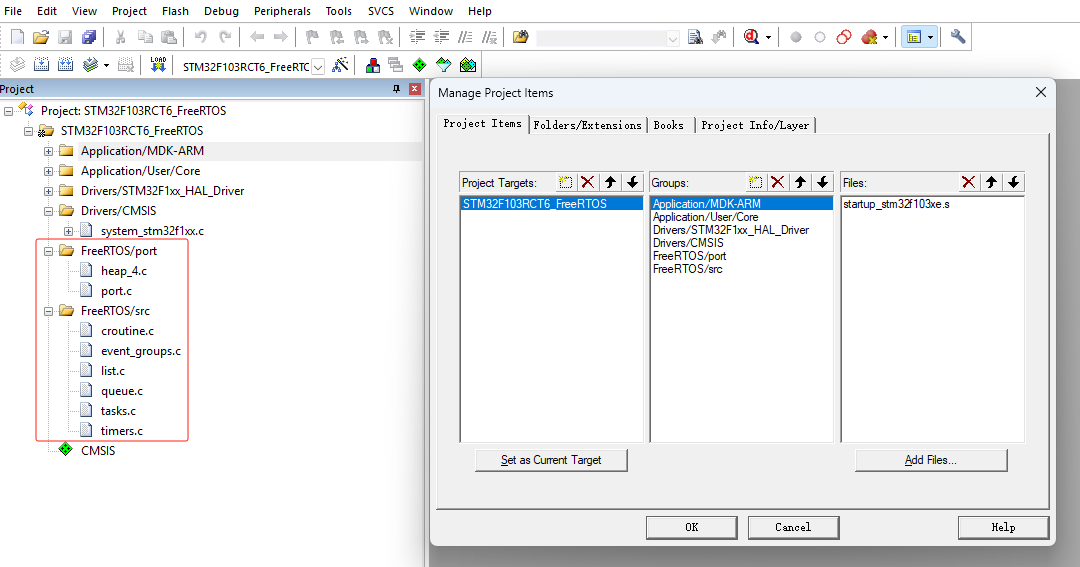Move selected file down arrow

click(x=1013, y=183)
